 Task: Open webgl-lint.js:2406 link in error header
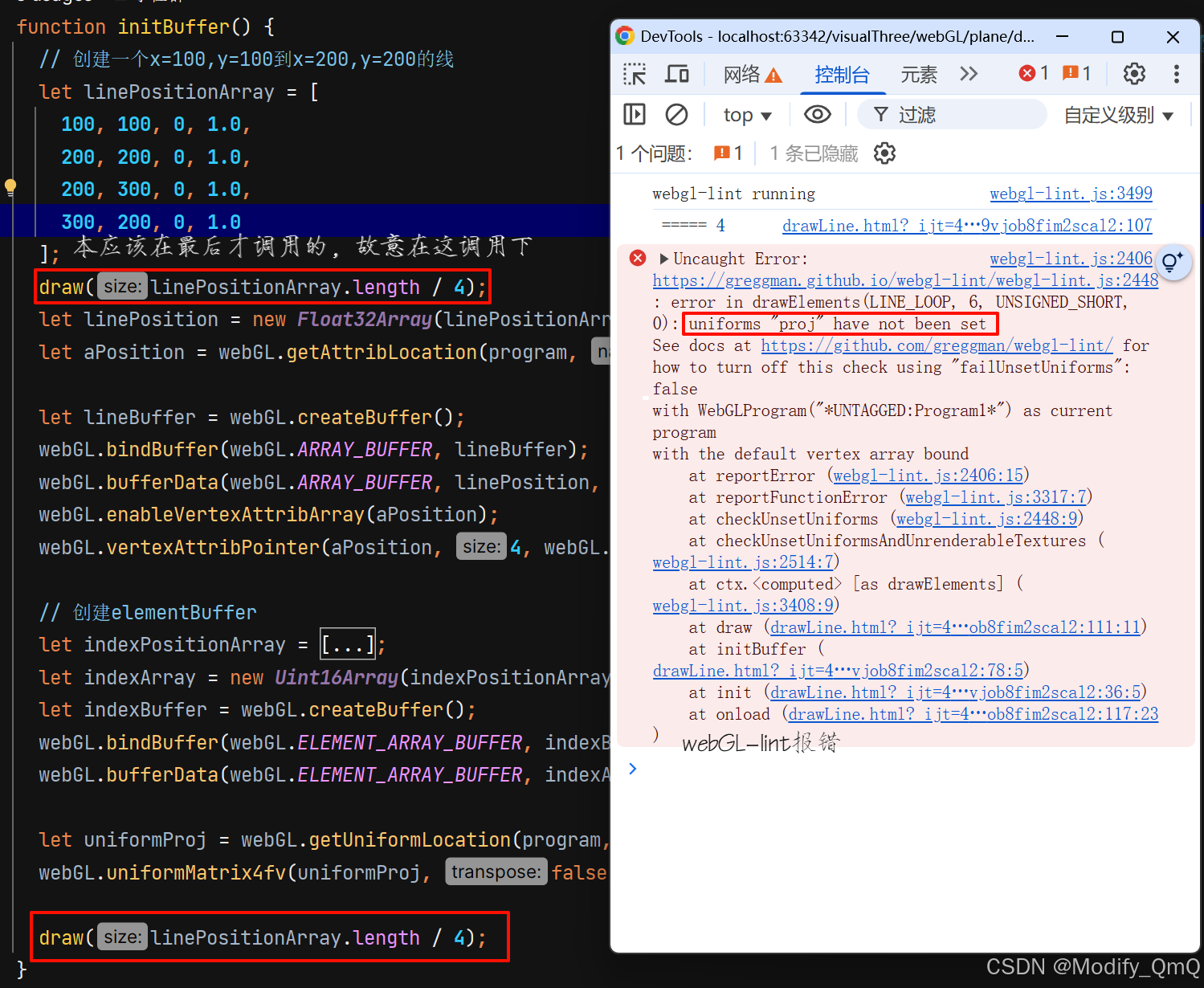(1071, 259)
